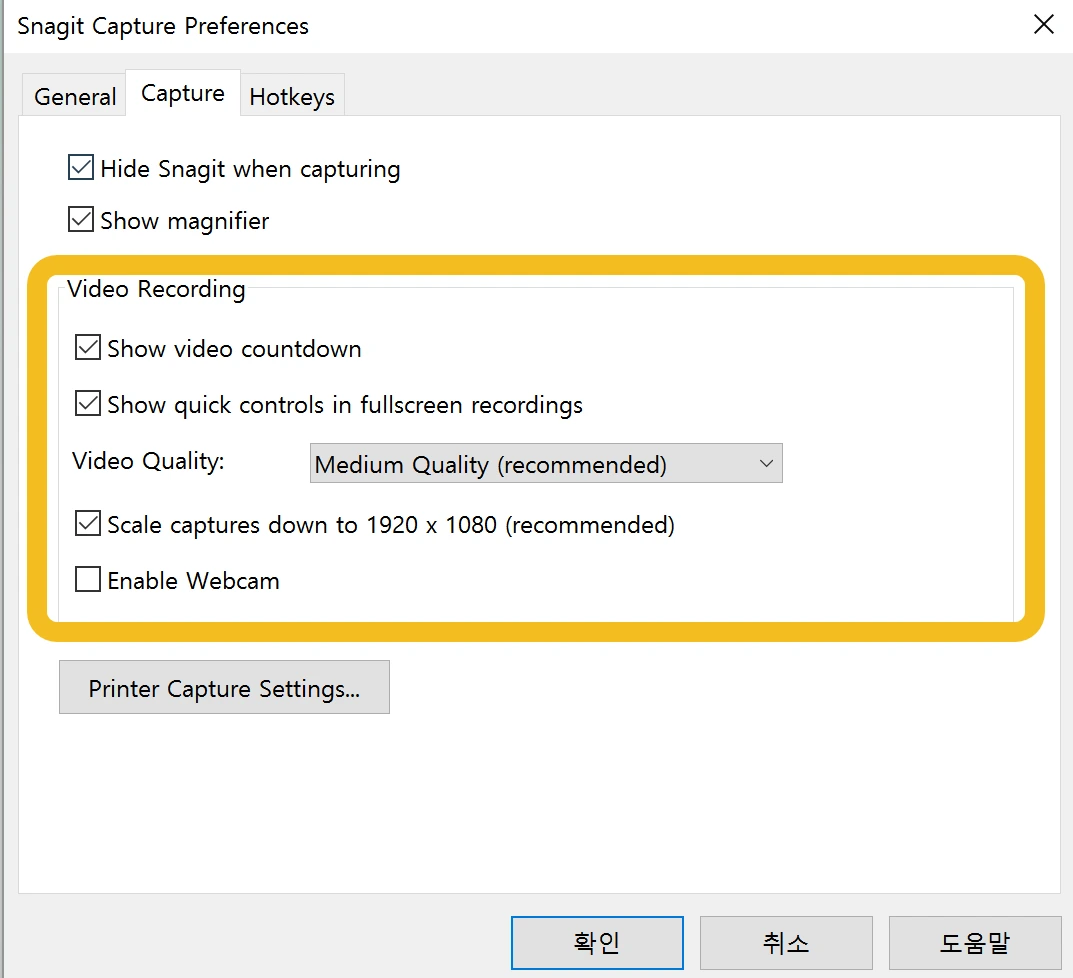Image resolution: width=1073 pixels, height=978 pixels.
Task: Untick the Hide Snagit when capturing checkbox square
Action: [81, 168]
